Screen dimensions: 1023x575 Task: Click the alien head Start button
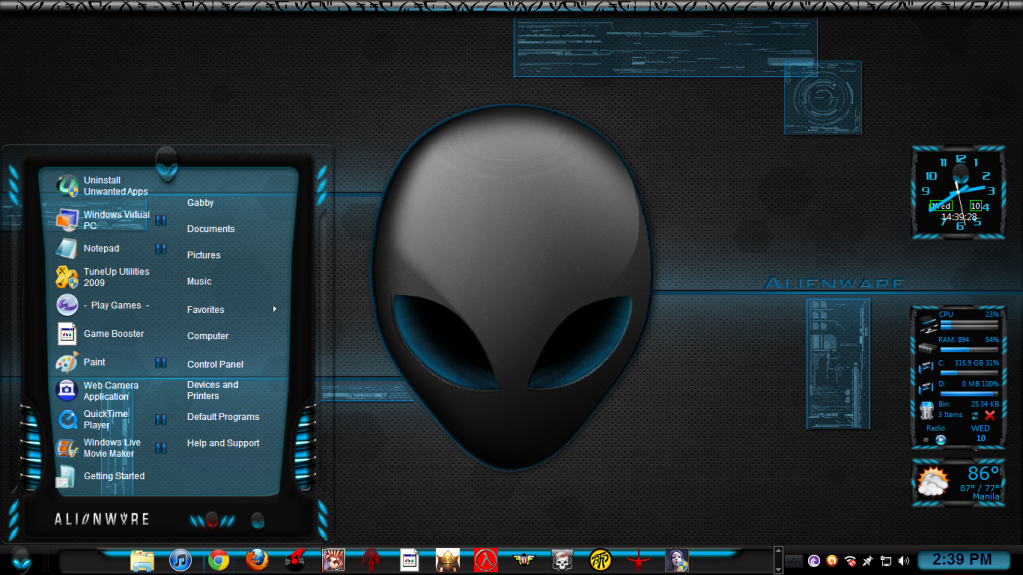[x=21, y=559]
